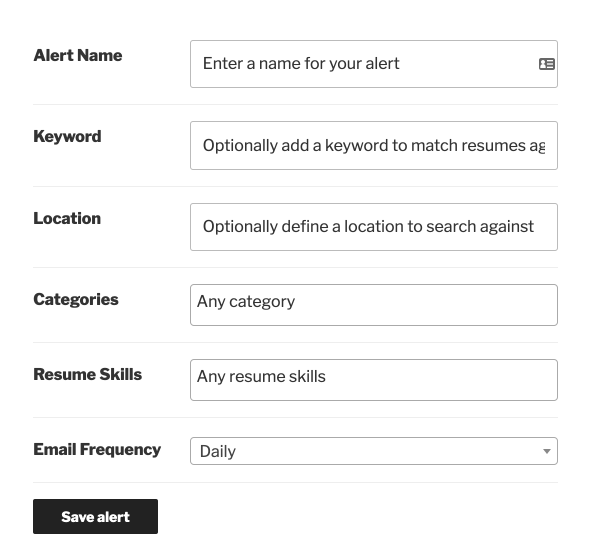The image size is (610, 555).
Task: Focus the Alert Name text field
Action: click(x=374, y=64)
